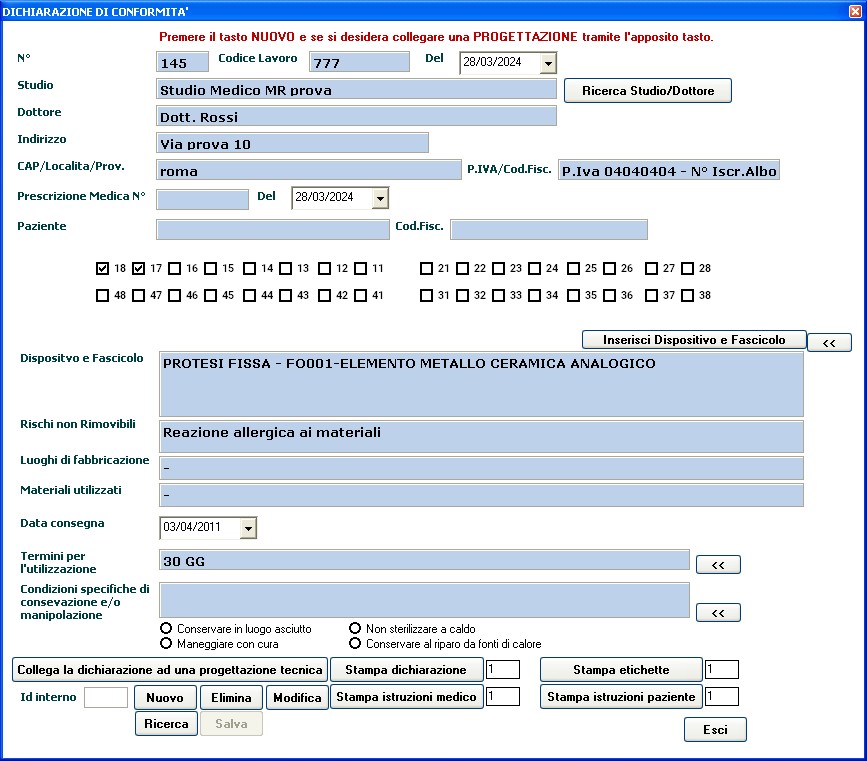Click the Id interno input field
This screenshot has height=761, width=867.
(x=106, y=697)
